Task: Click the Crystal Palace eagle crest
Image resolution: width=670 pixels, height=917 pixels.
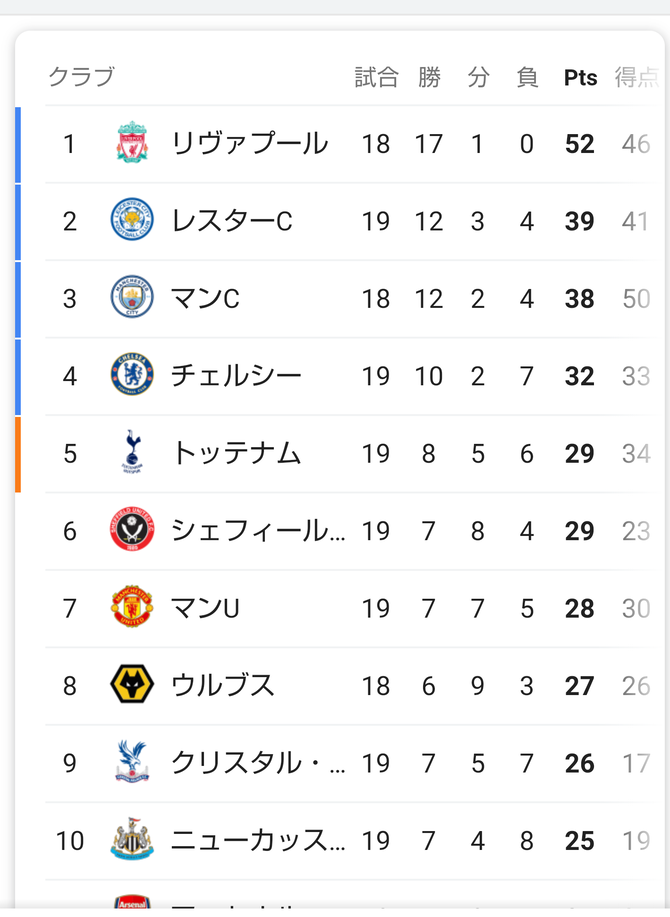Action: (x=132, y=761)
